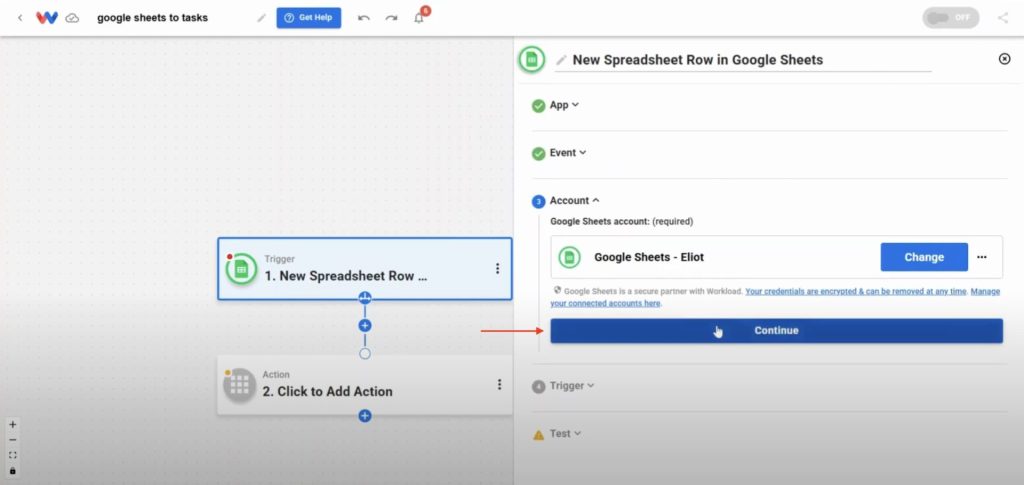Viewport: 1024px width, 485px height.
Task: Click the add step plus between nodes
Action: (365, 325)
